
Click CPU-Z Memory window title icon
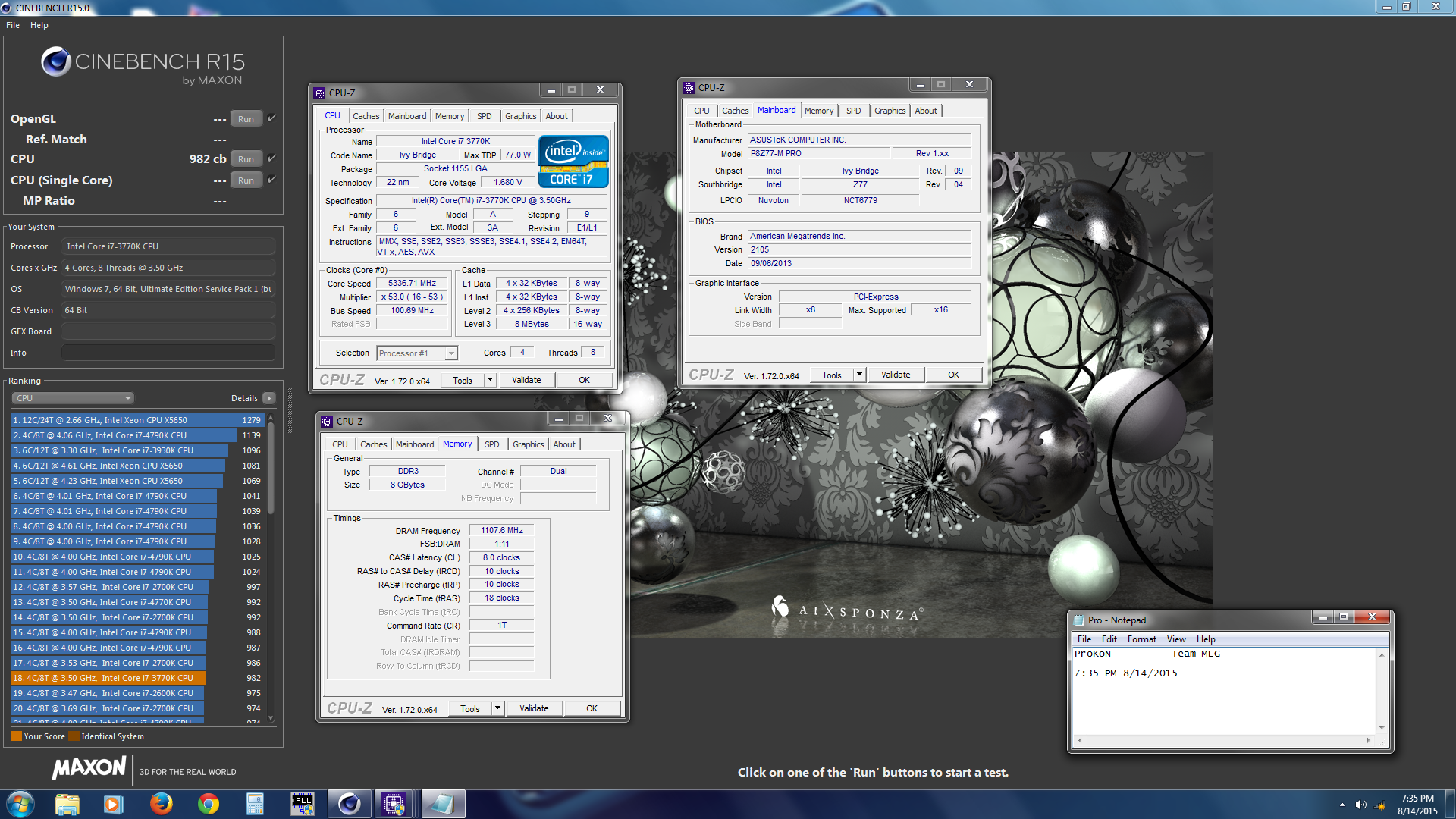(x=327, y=421)
